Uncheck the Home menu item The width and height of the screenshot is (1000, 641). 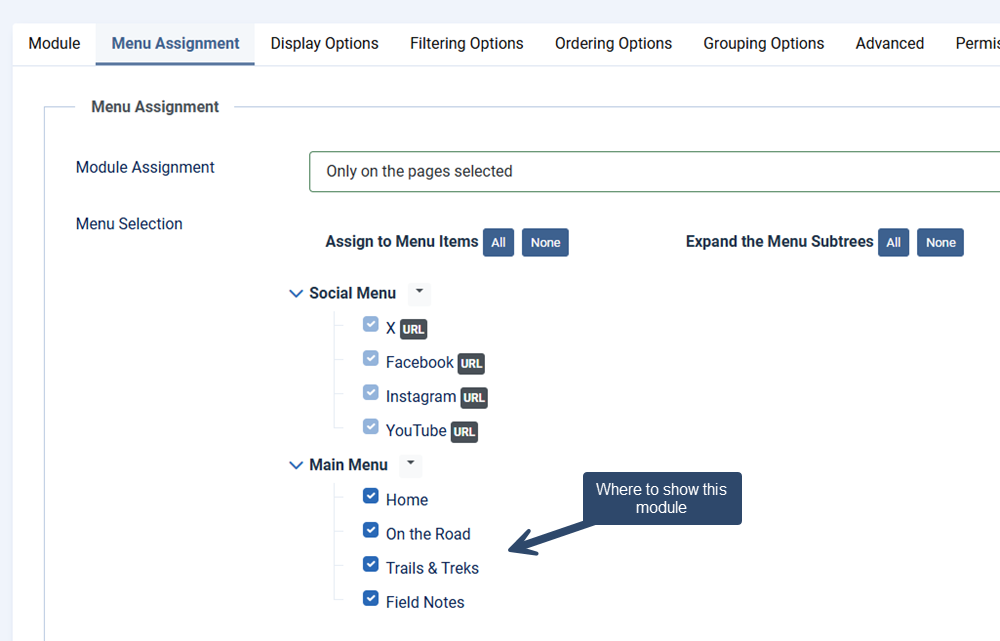(371, 496)
